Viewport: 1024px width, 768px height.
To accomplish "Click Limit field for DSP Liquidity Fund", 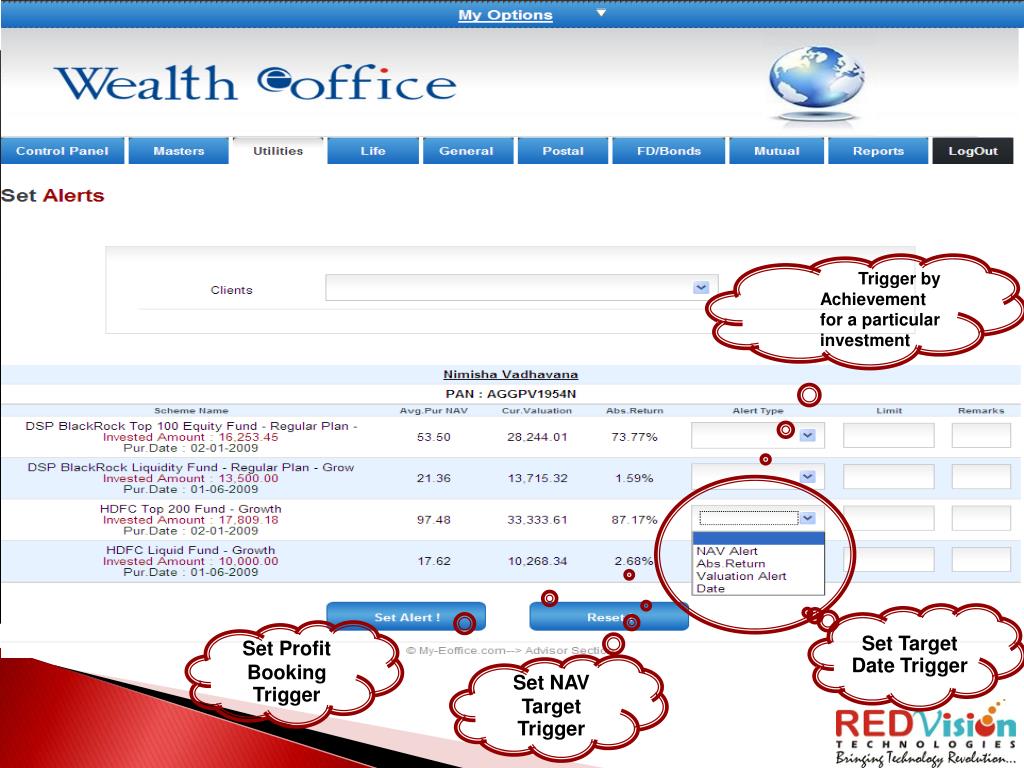I will (889, 477).
